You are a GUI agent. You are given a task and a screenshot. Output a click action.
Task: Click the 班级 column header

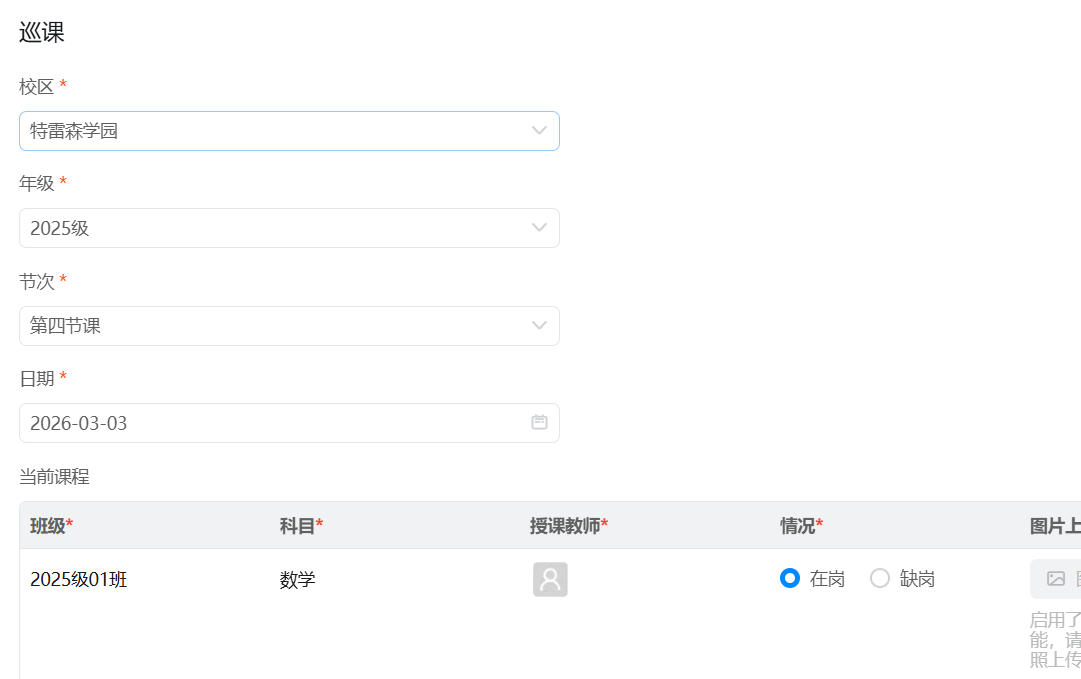tap(51, 526)
